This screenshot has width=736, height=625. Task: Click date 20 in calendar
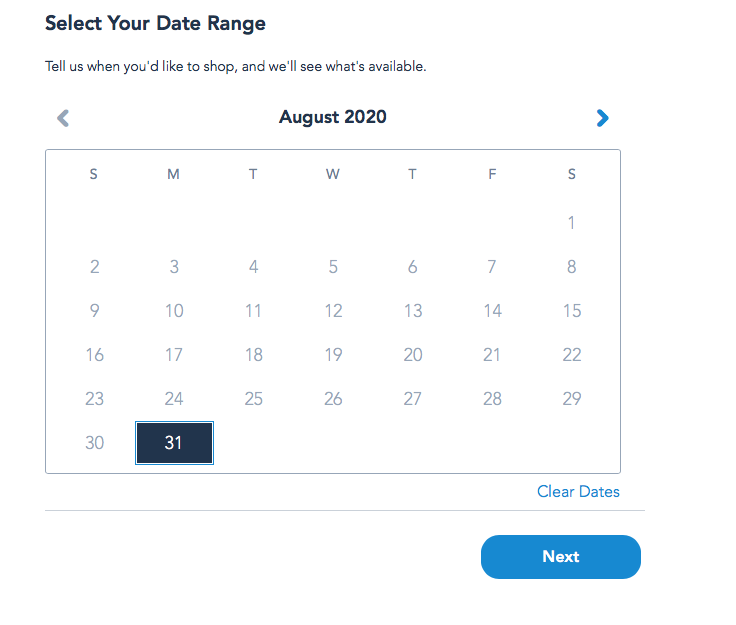(412, 355)
